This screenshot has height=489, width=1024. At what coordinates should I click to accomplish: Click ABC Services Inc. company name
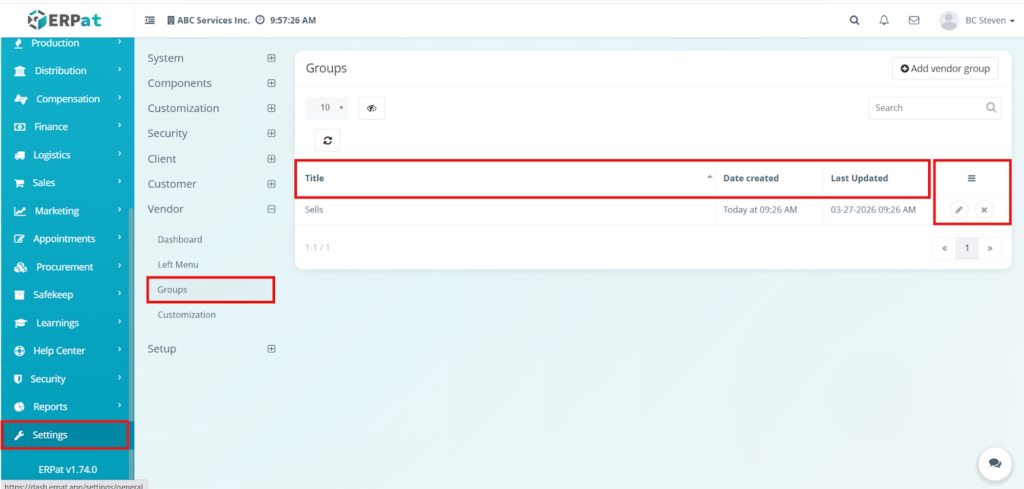click(x=214, y=20)
